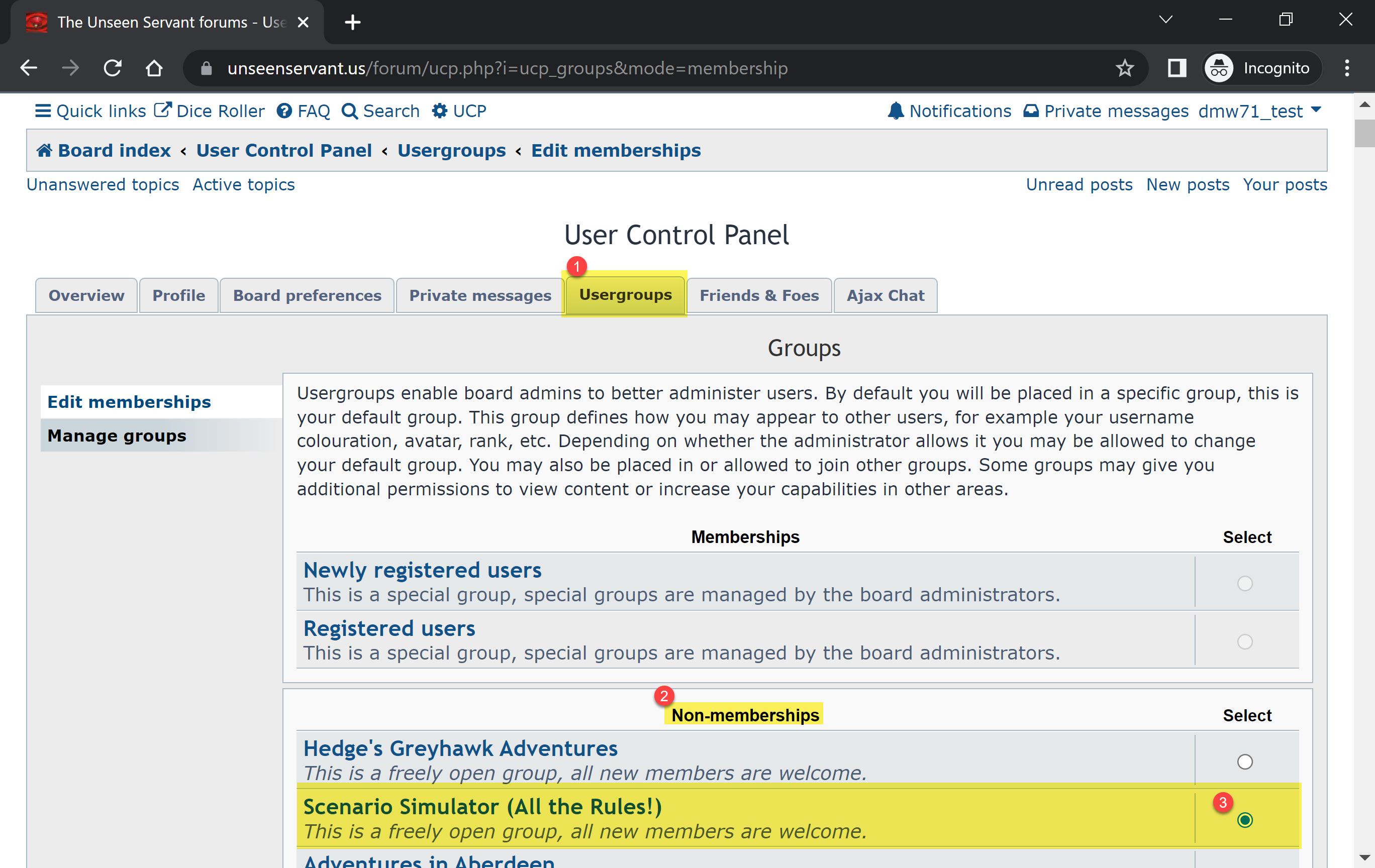Open the Quick links menu

coord(90,111)
